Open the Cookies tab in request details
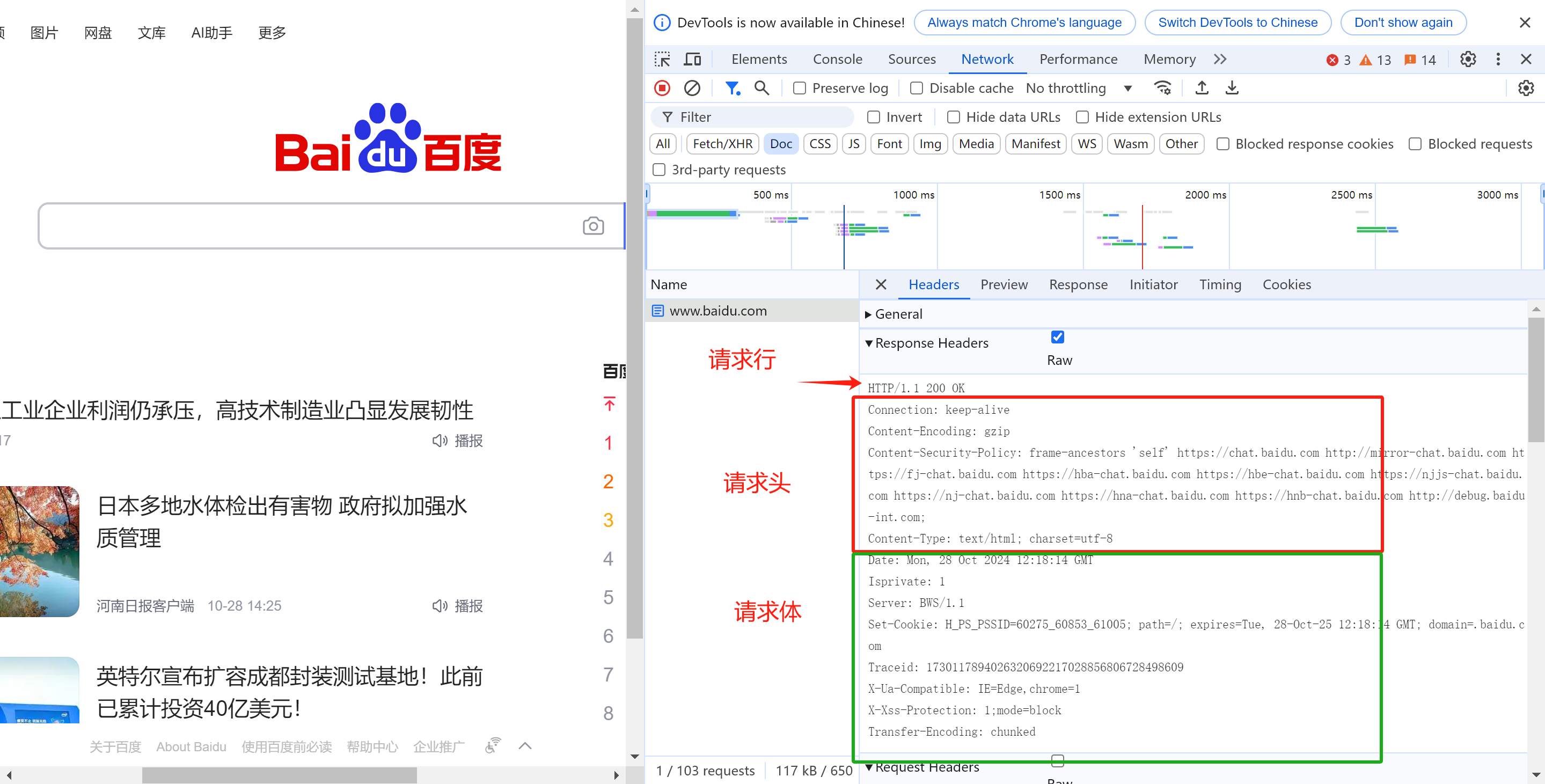This screenshot has width=1545, height=784. [1286, 284]
